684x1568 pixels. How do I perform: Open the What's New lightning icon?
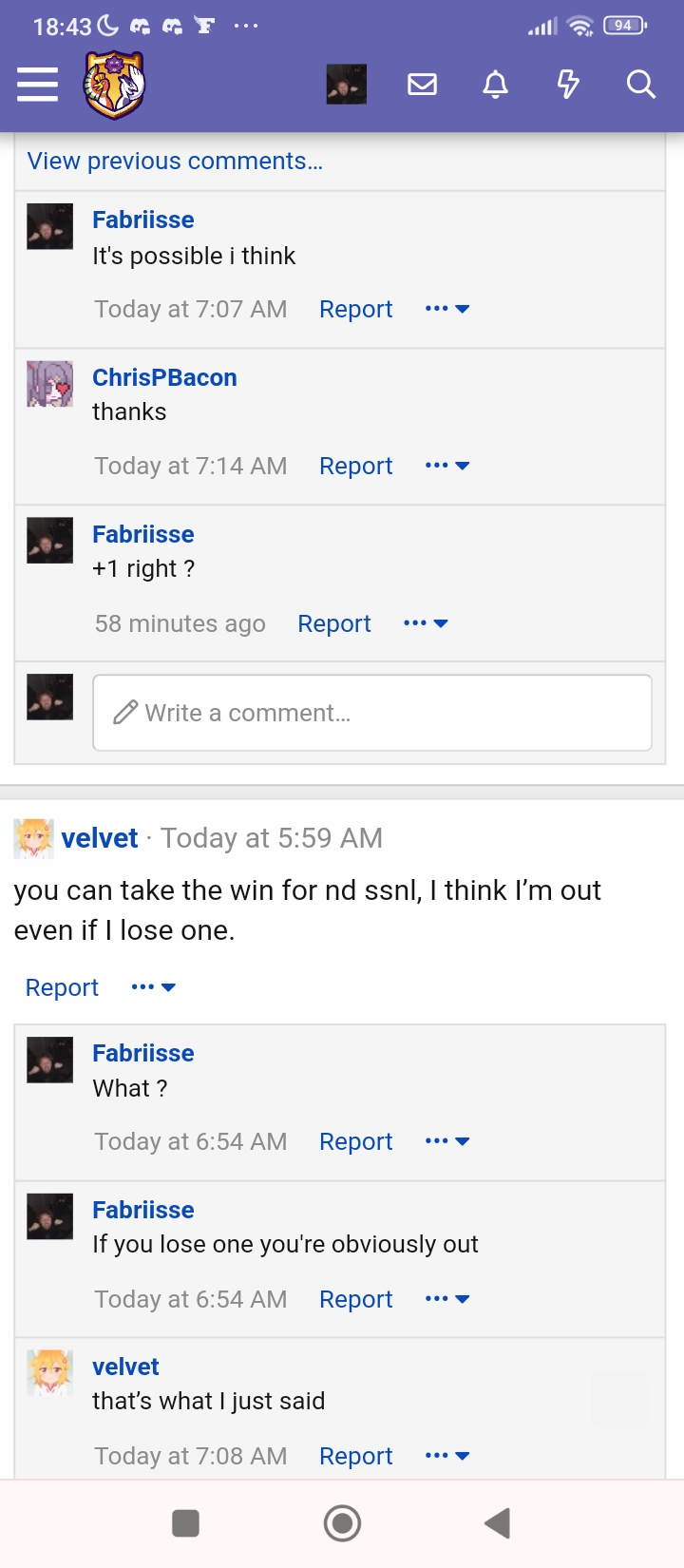[x=568, y=85]
